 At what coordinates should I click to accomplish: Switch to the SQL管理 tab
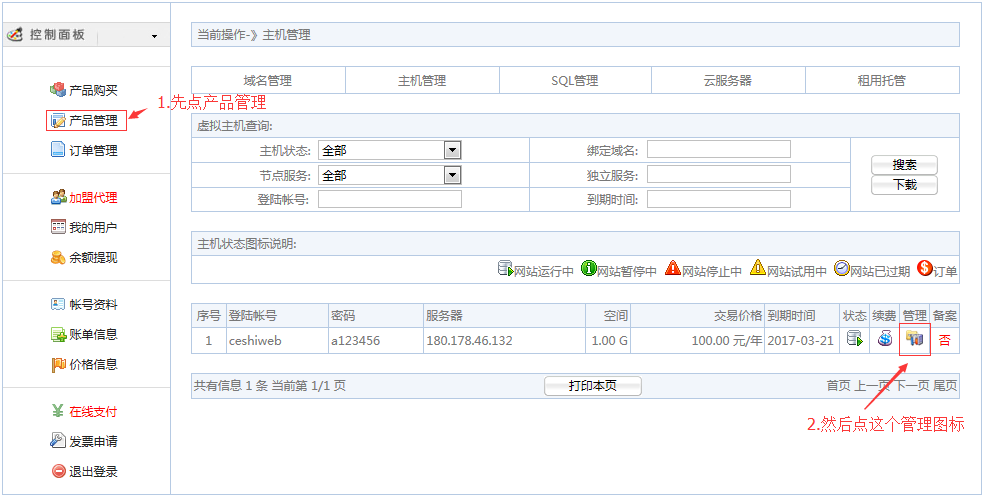[x=574, y=81]
